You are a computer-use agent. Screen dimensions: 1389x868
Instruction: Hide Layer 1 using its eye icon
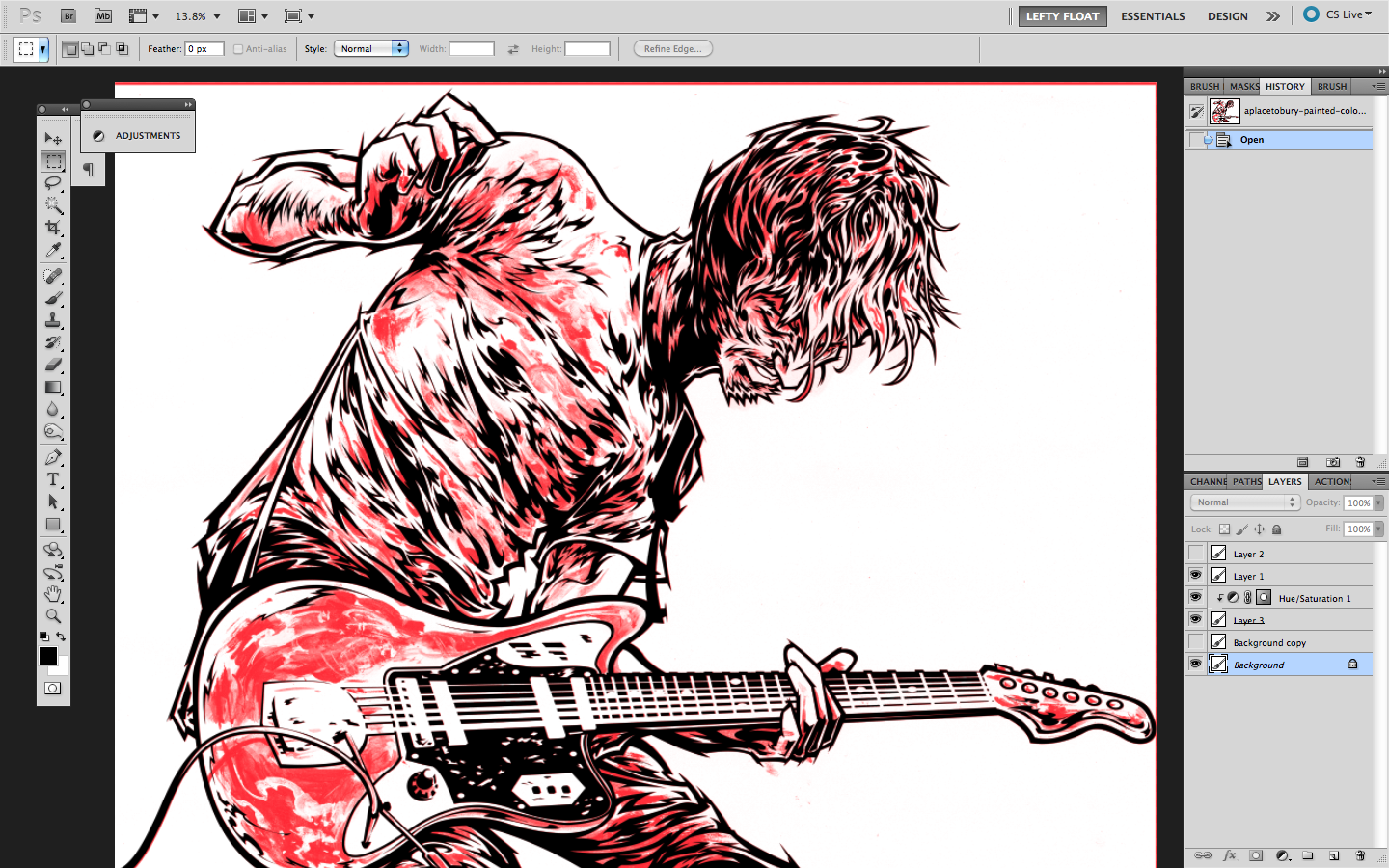[1196, 576]
